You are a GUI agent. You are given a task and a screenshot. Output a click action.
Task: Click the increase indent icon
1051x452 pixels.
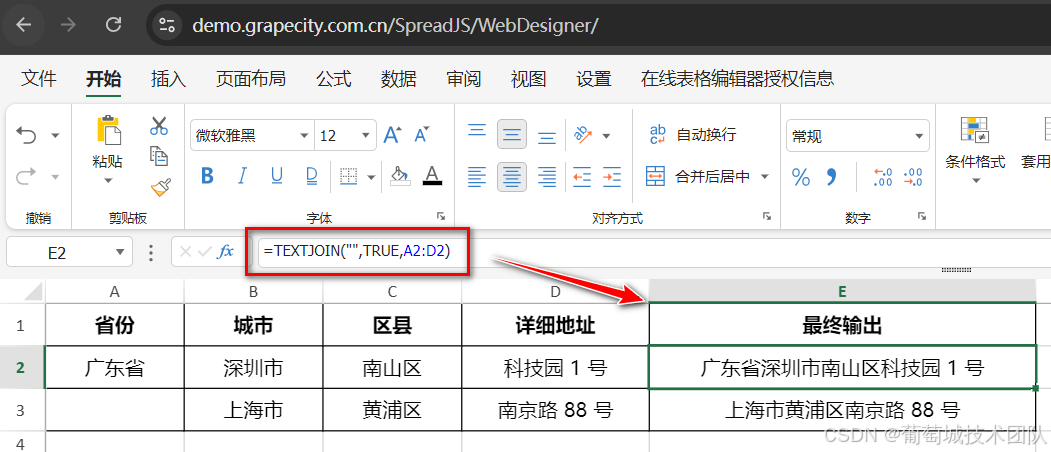[x=611, y=177]
